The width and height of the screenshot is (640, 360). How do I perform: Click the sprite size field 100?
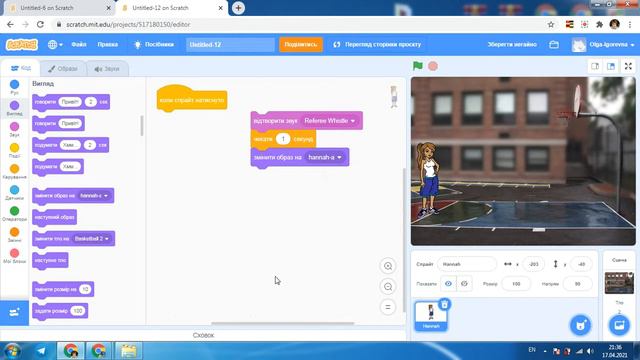(x=516, y=284)
